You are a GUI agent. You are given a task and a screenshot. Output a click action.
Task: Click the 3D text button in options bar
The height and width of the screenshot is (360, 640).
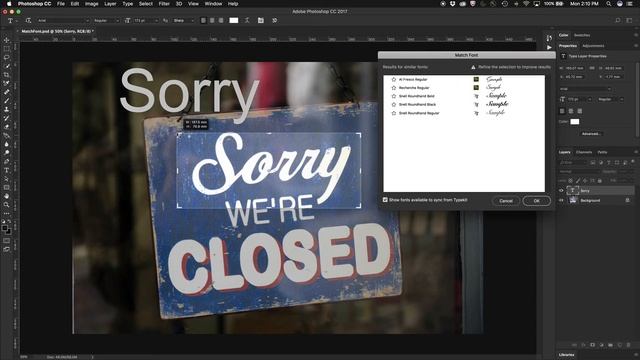coord(275,20)
